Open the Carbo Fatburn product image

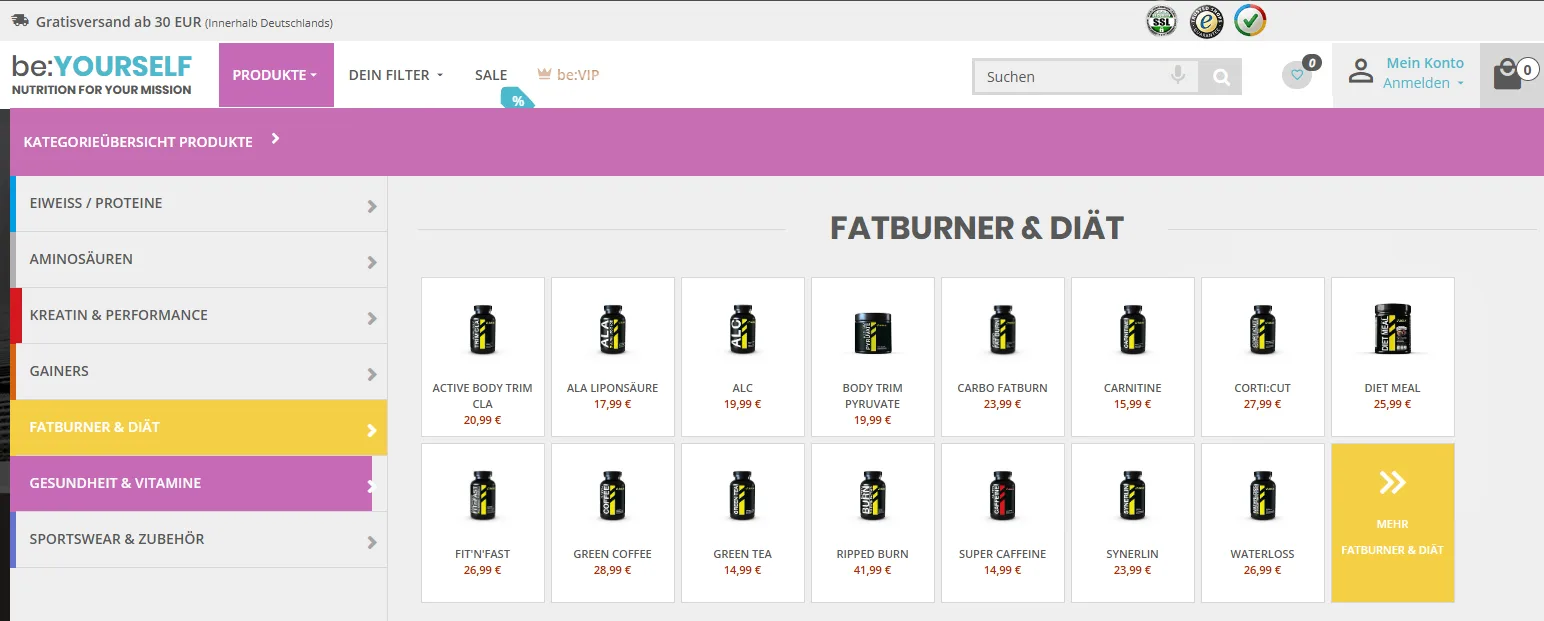[1003, 330]
